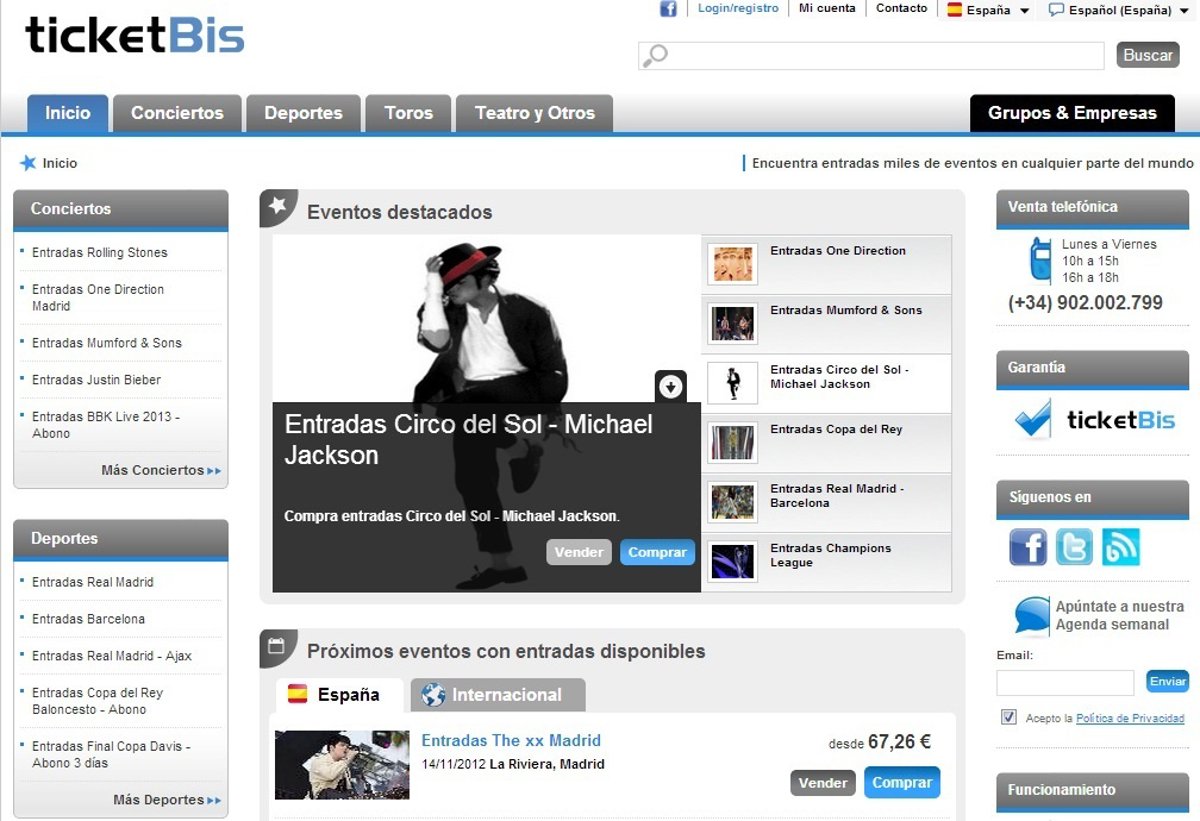Select Entradas Copa del Rey thumbnail
Image resolution: width=1200 pixels, height=821 pixels.
pyautogui.click(x=732, y=442)
